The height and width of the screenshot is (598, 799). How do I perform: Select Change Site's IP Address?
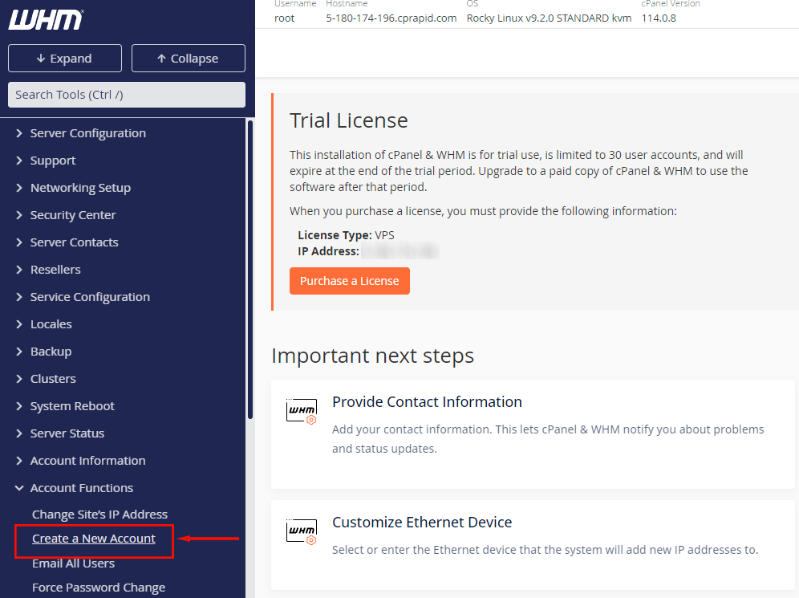100,514
